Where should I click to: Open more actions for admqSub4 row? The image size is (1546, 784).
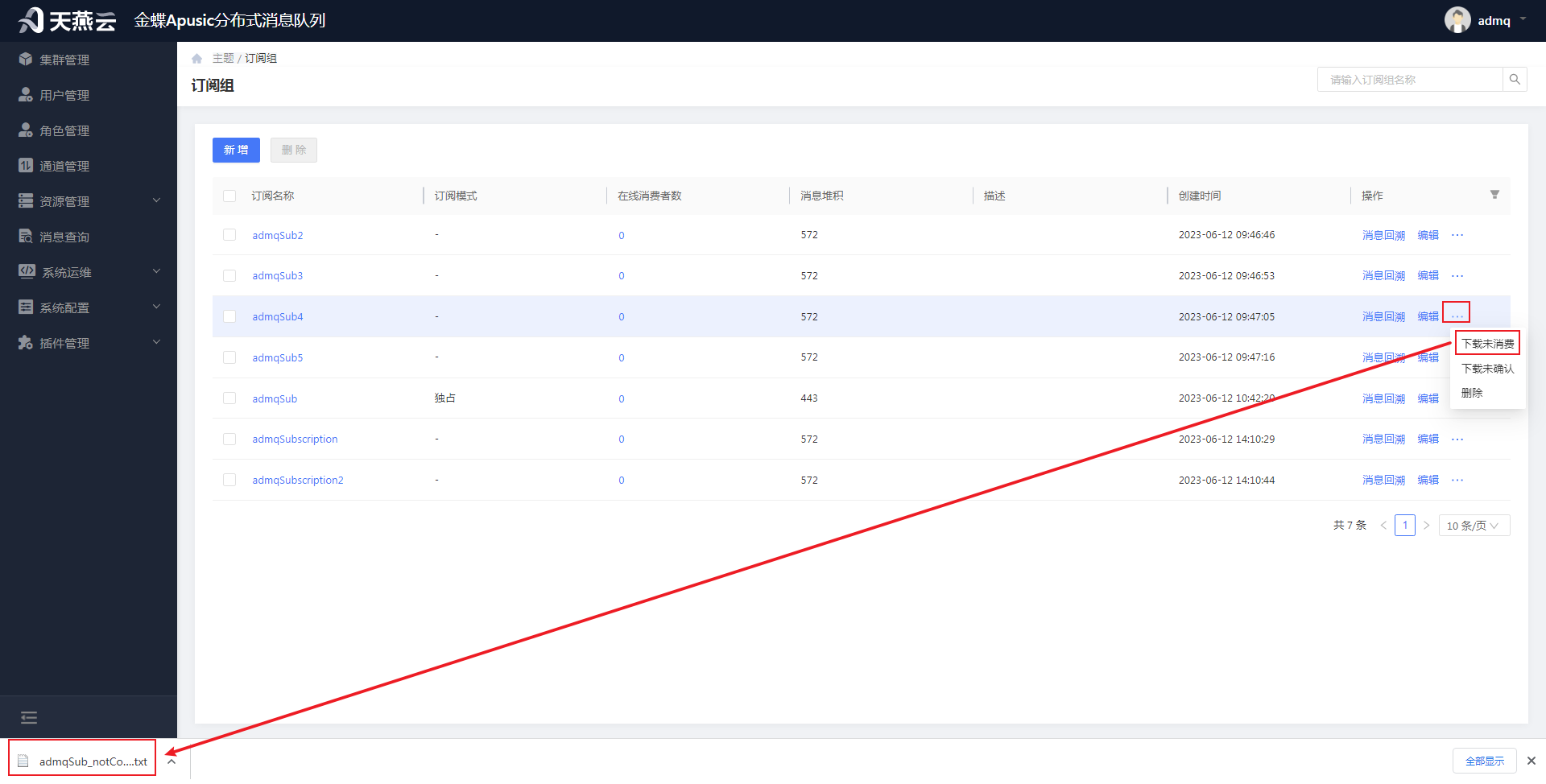pos(1457,316)
